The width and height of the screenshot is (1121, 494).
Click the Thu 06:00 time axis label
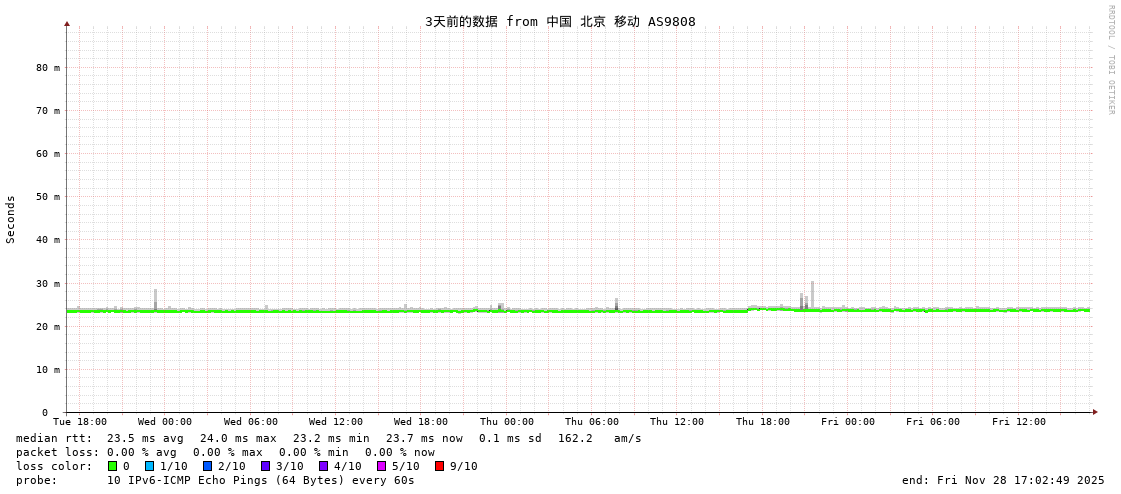point(592,422)
